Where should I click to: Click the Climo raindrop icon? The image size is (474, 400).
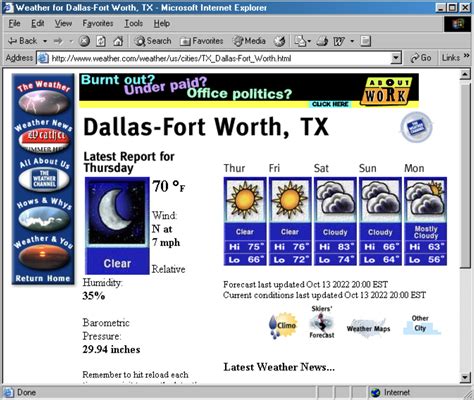(x=283, y=326)
